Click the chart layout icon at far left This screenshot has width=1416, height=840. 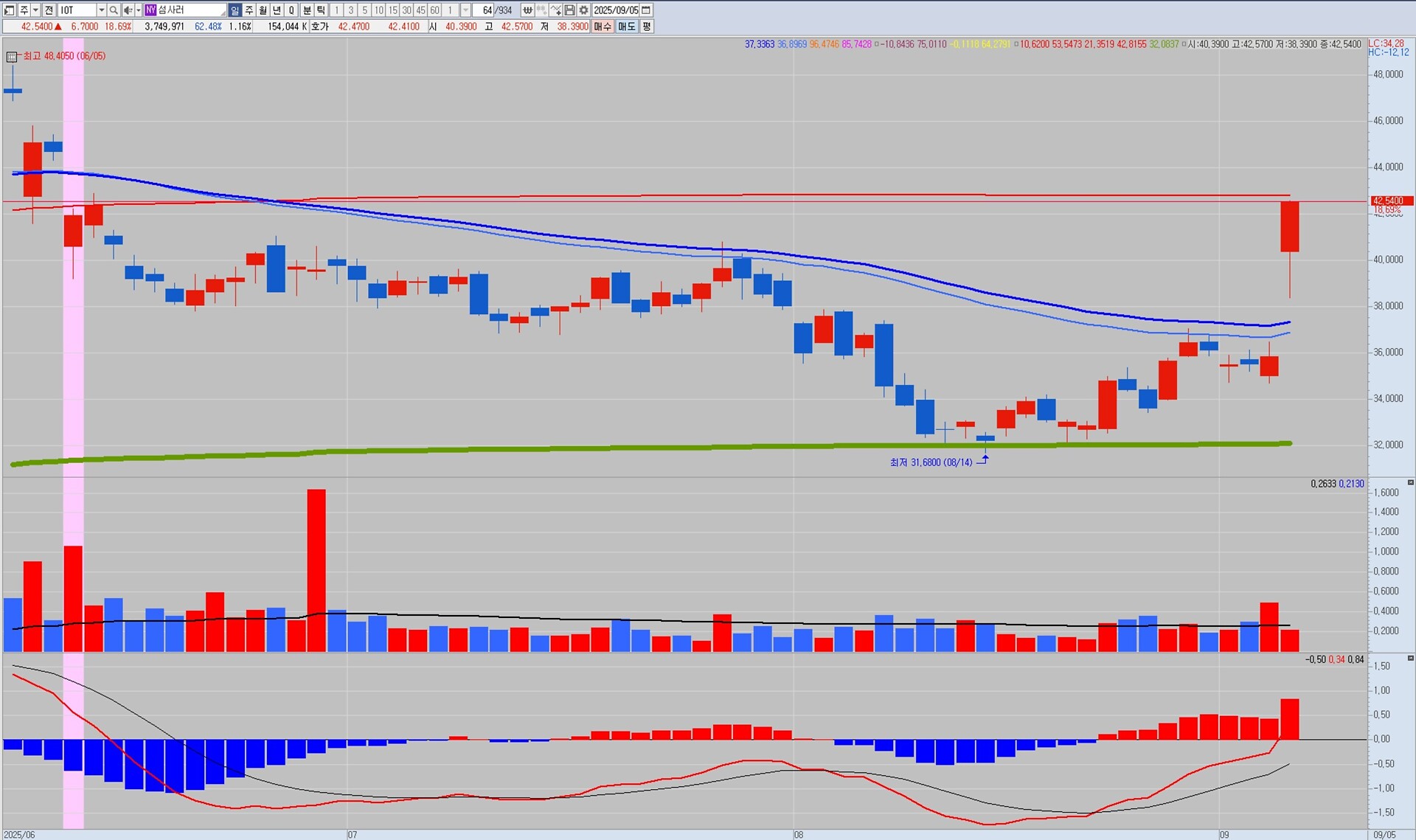click(x=9, y=10)
